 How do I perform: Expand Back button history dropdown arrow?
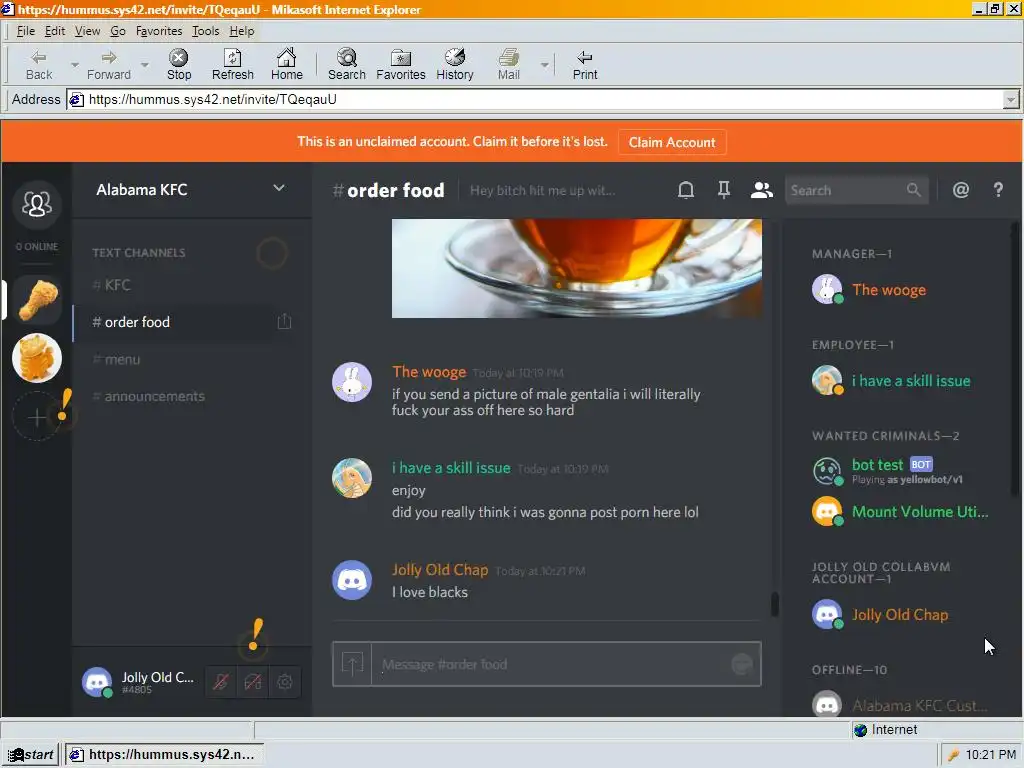point(74,65)
